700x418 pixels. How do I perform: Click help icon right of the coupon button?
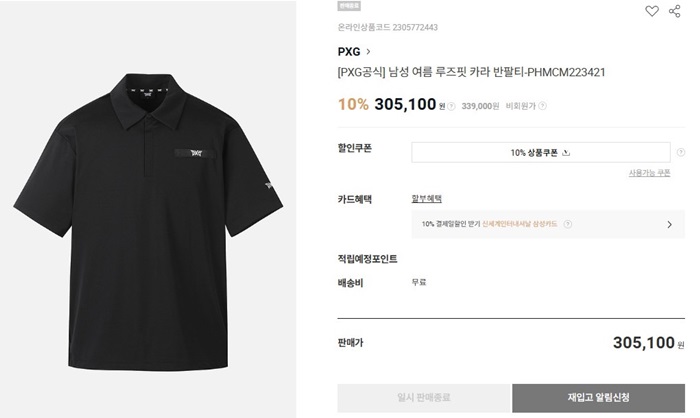click(x=681, y=153)
